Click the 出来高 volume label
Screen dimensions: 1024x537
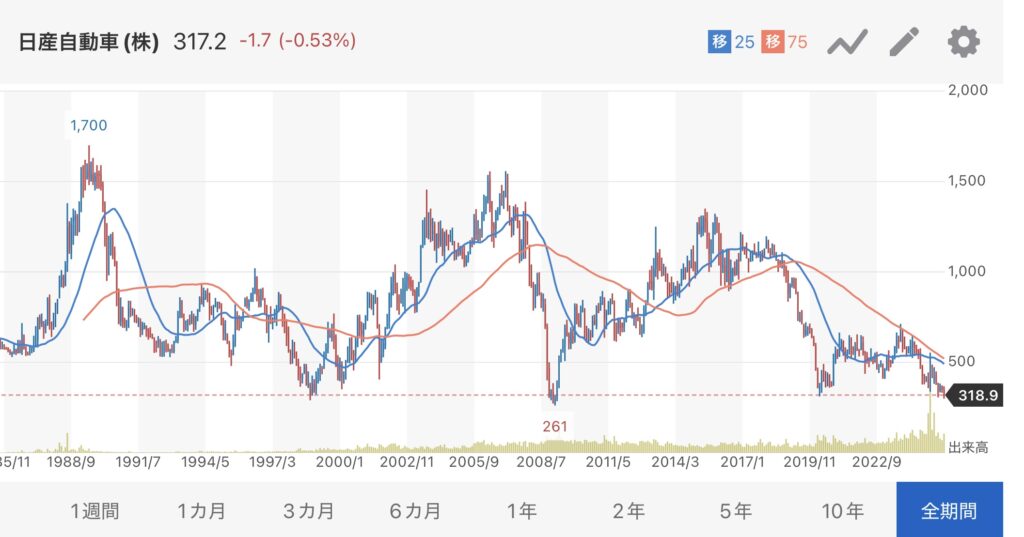point(968,448)
